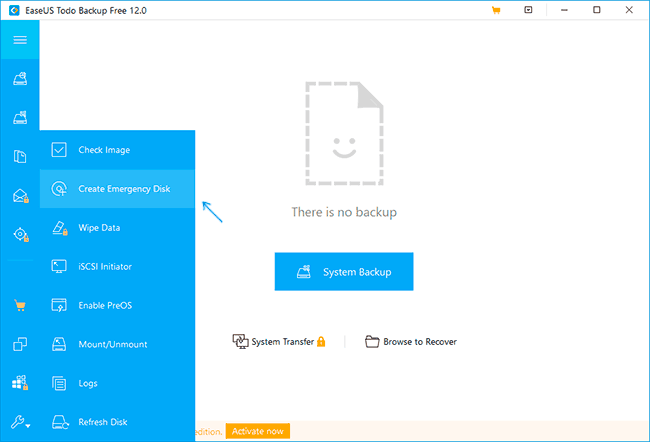The height and width of the screenshot is (442, 650).
Task: Click the Activate now button
Action: click(257, 431)
